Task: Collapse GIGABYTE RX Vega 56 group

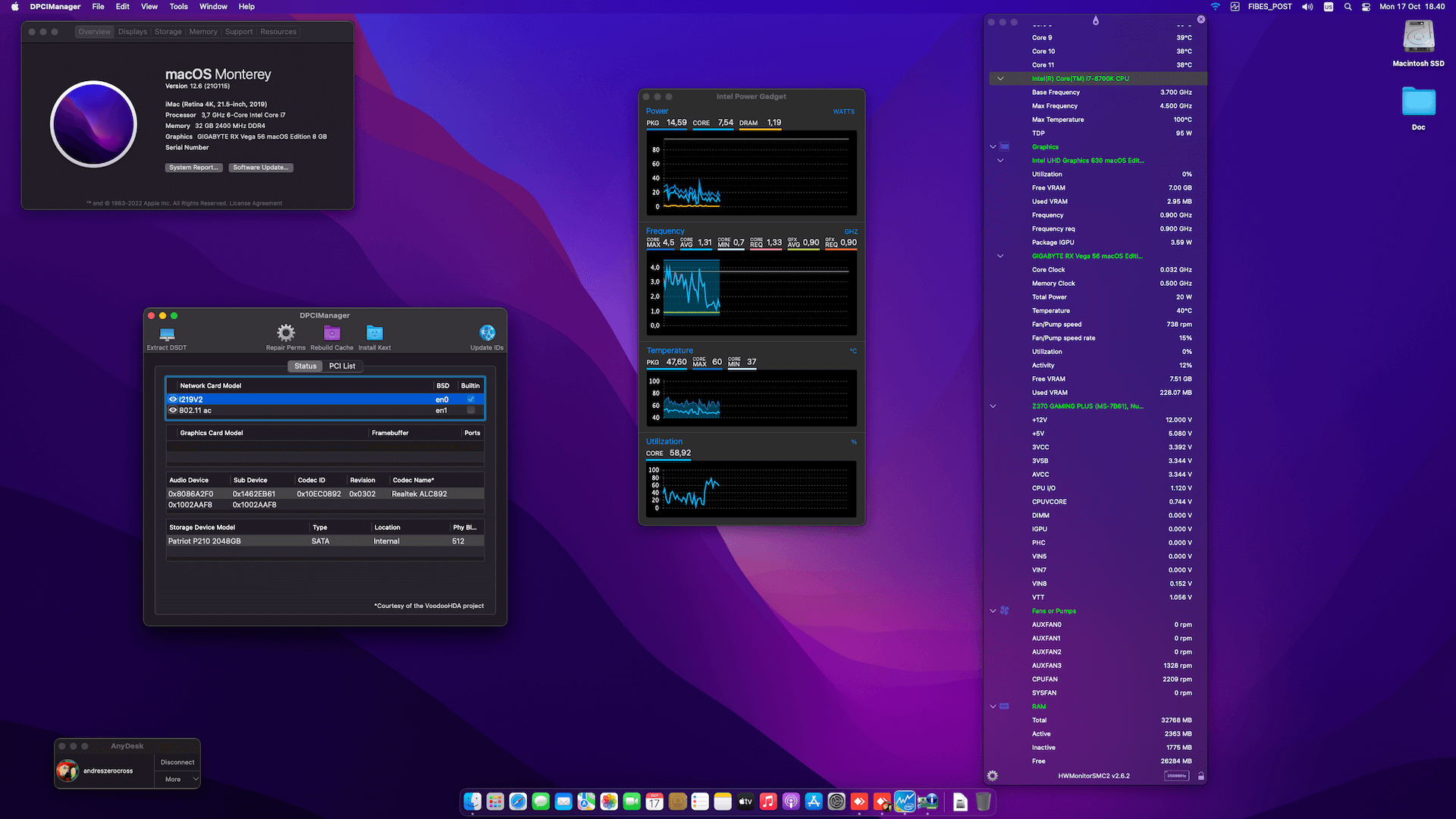Action: pos(1000,256)
